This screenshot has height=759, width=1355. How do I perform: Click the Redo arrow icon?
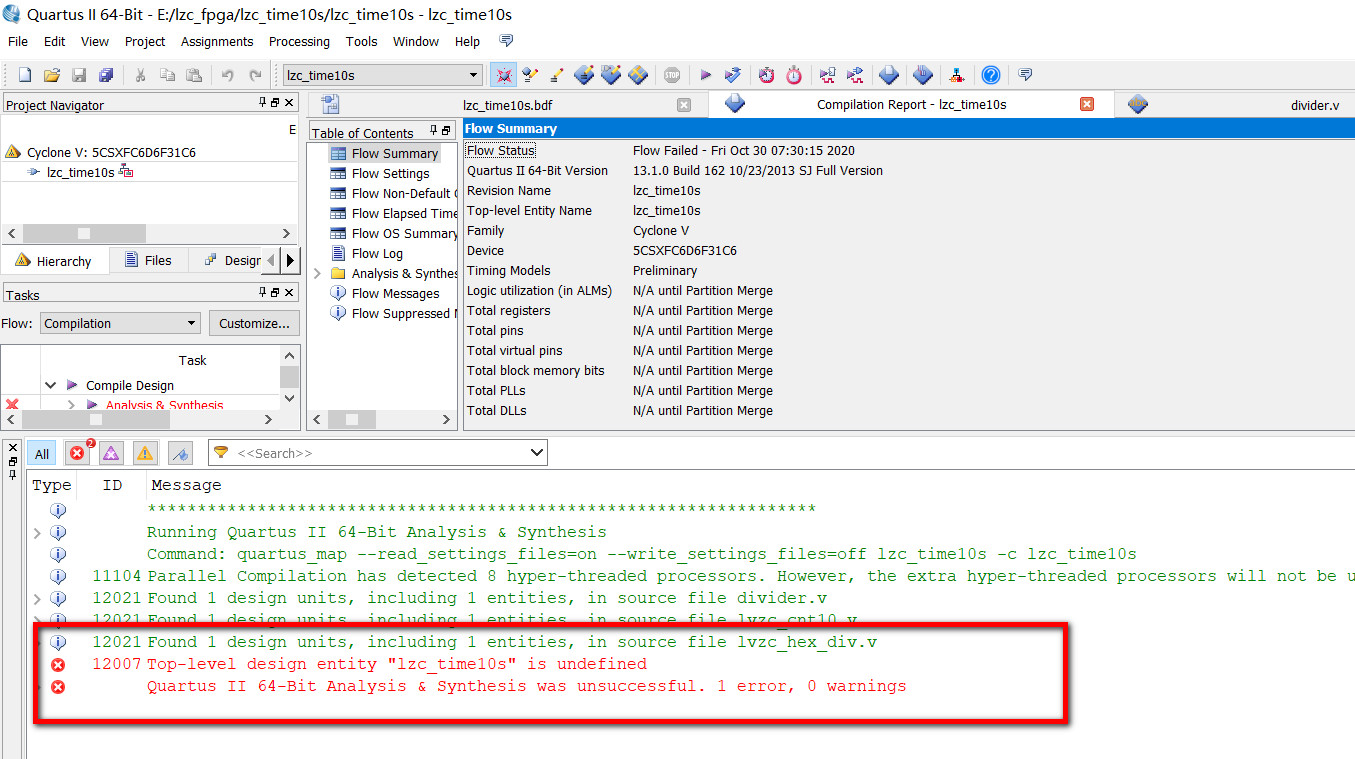click(255, 75)
